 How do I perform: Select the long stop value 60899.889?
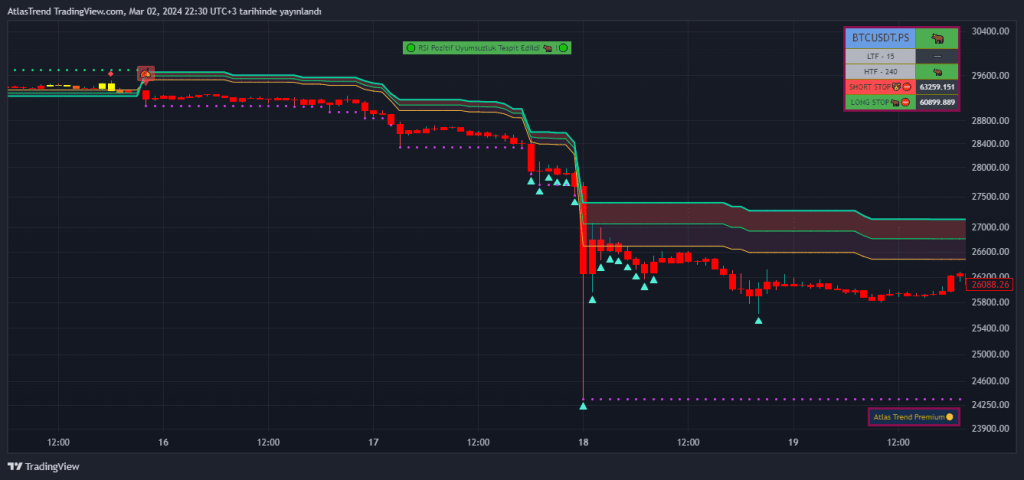click(x=936, y=103)
